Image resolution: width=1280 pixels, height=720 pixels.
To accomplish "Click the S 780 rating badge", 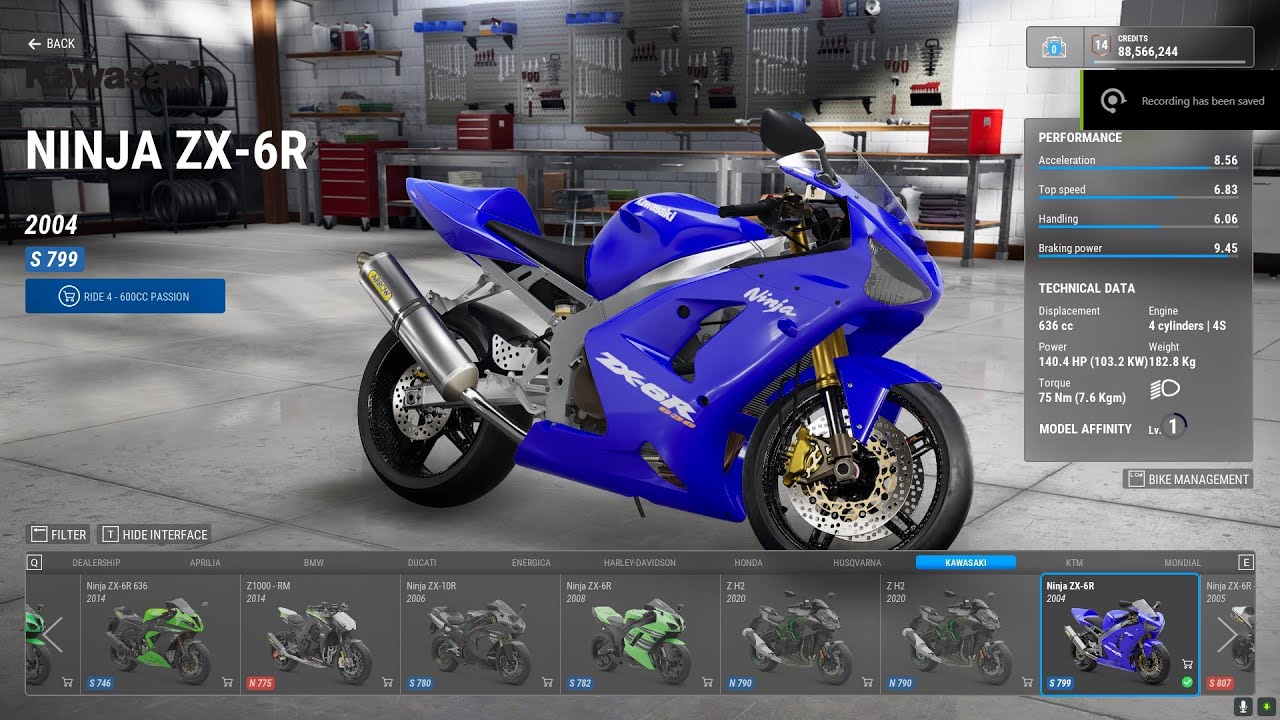I will (419, 683).
